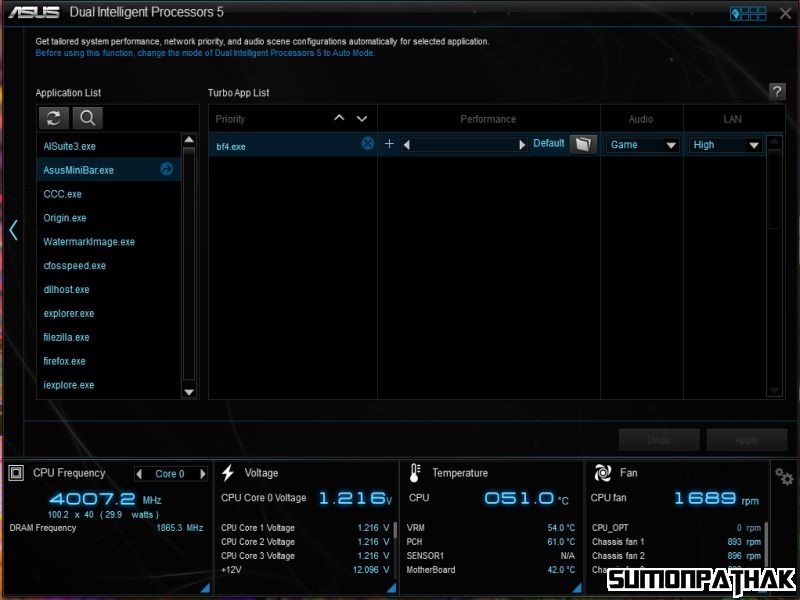
Task: Open the settings gears icon
Action: click(784, 477)
